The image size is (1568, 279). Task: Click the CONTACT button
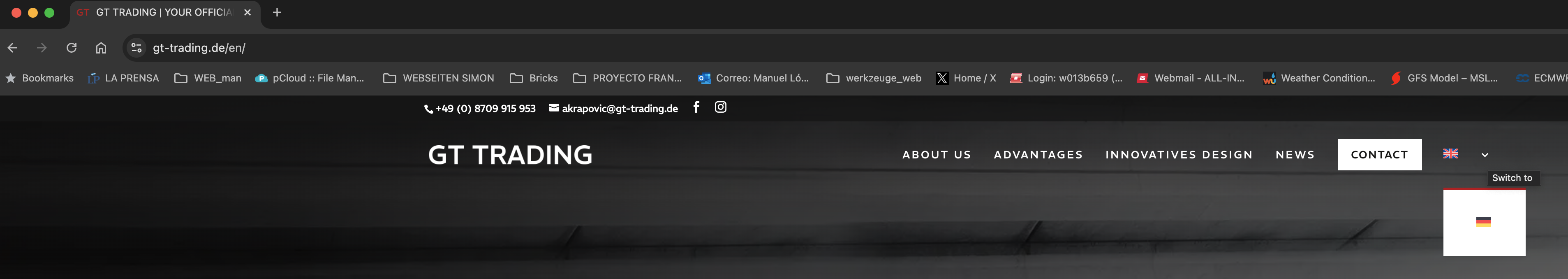(1379, 155)
